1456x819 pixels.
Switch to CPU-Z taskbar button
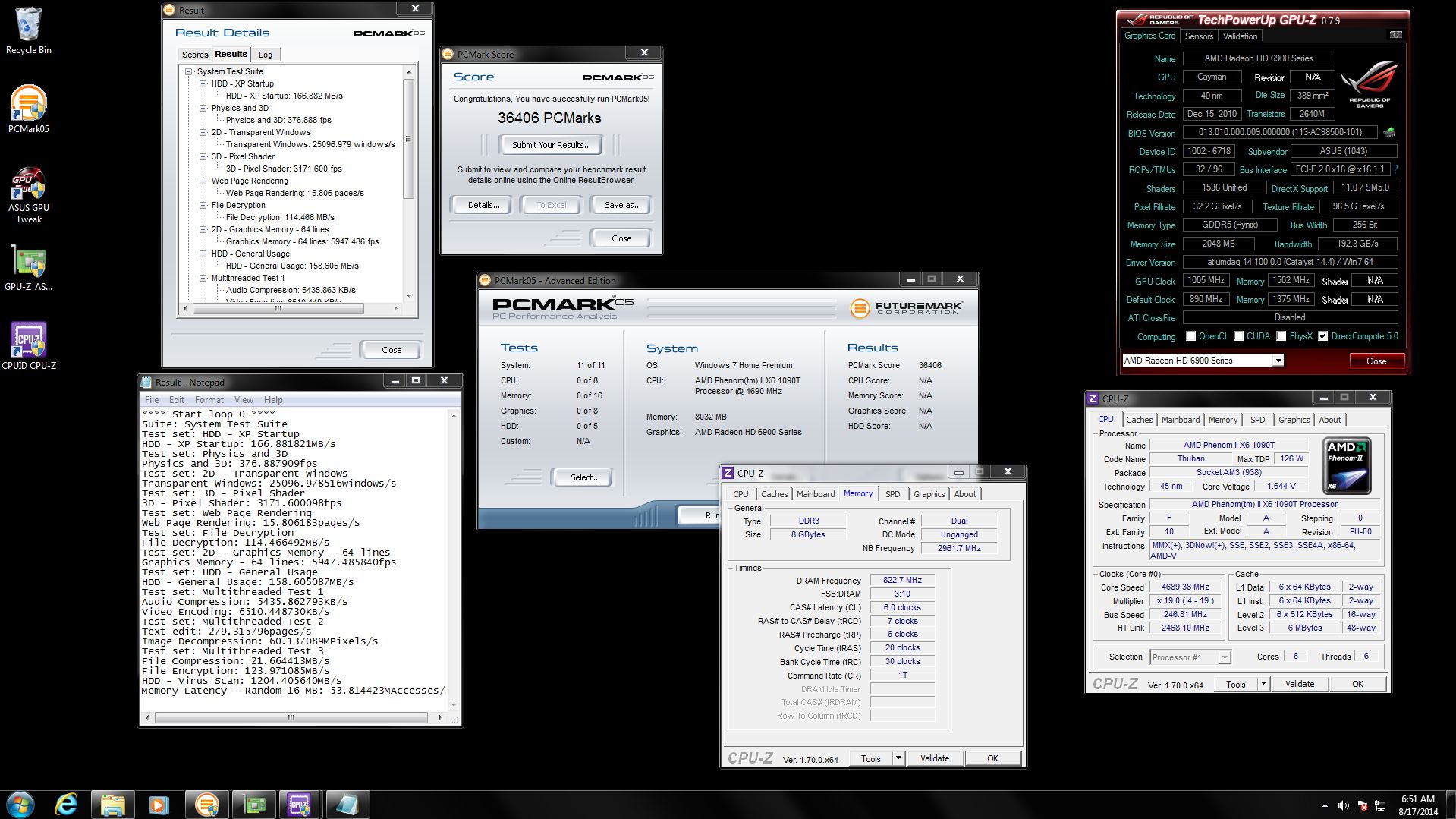click(x=300, y=804)
